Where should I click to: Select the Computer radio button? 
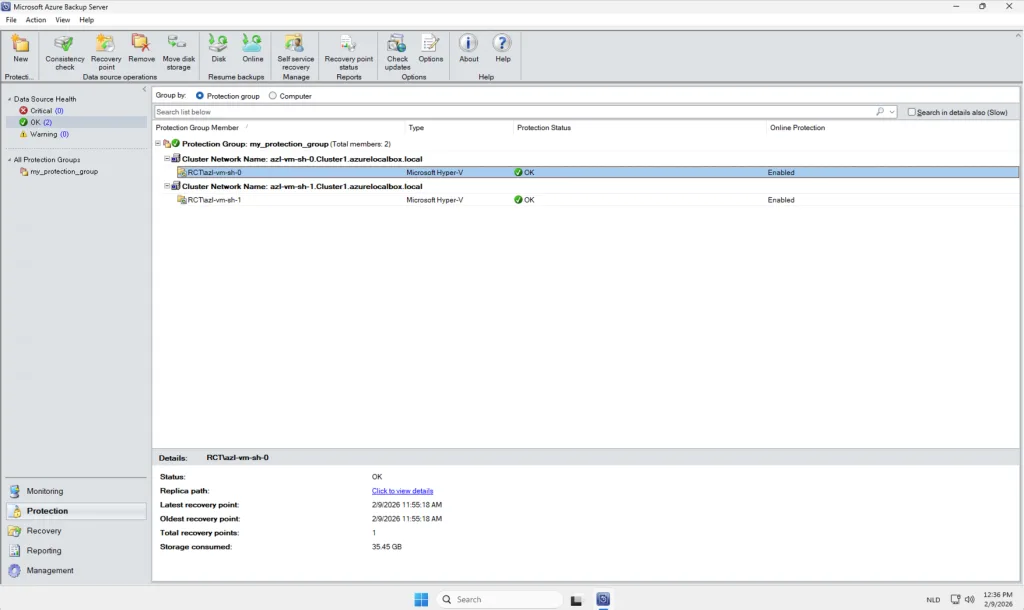(x=273, y=96)
